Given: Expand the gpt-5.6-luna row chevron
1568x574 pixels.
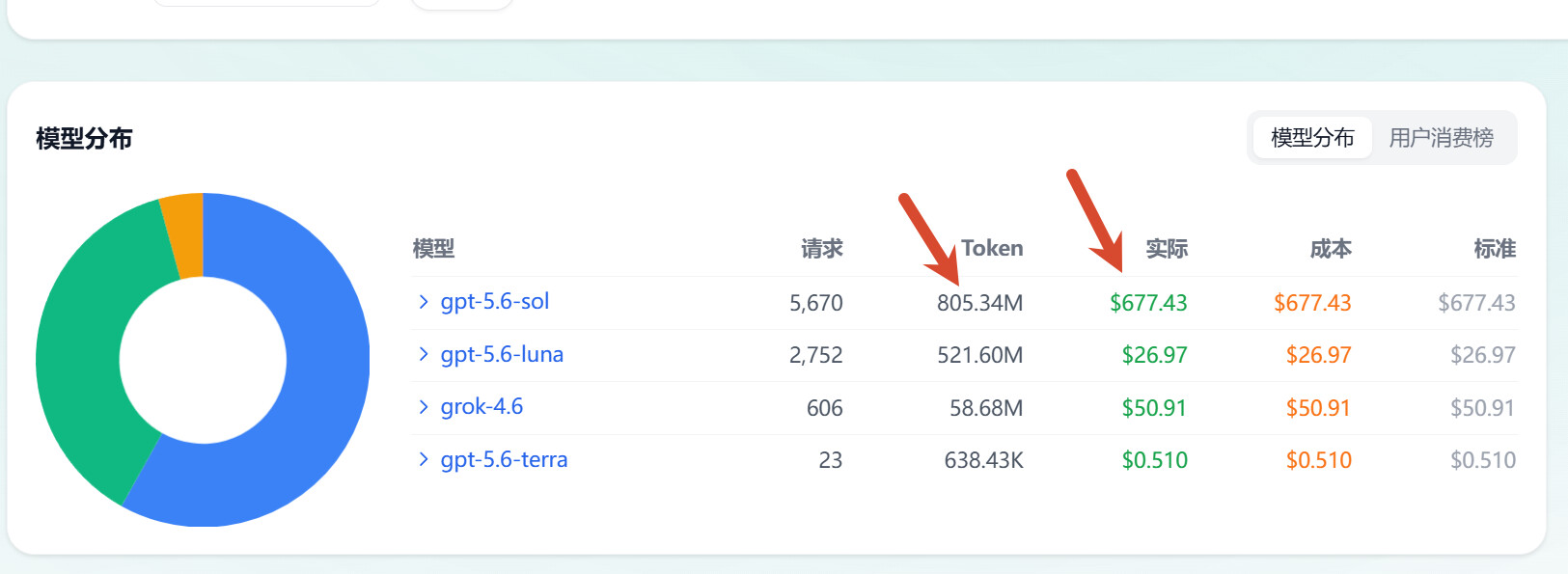Looking at the screenshot, I should [423, 355].
